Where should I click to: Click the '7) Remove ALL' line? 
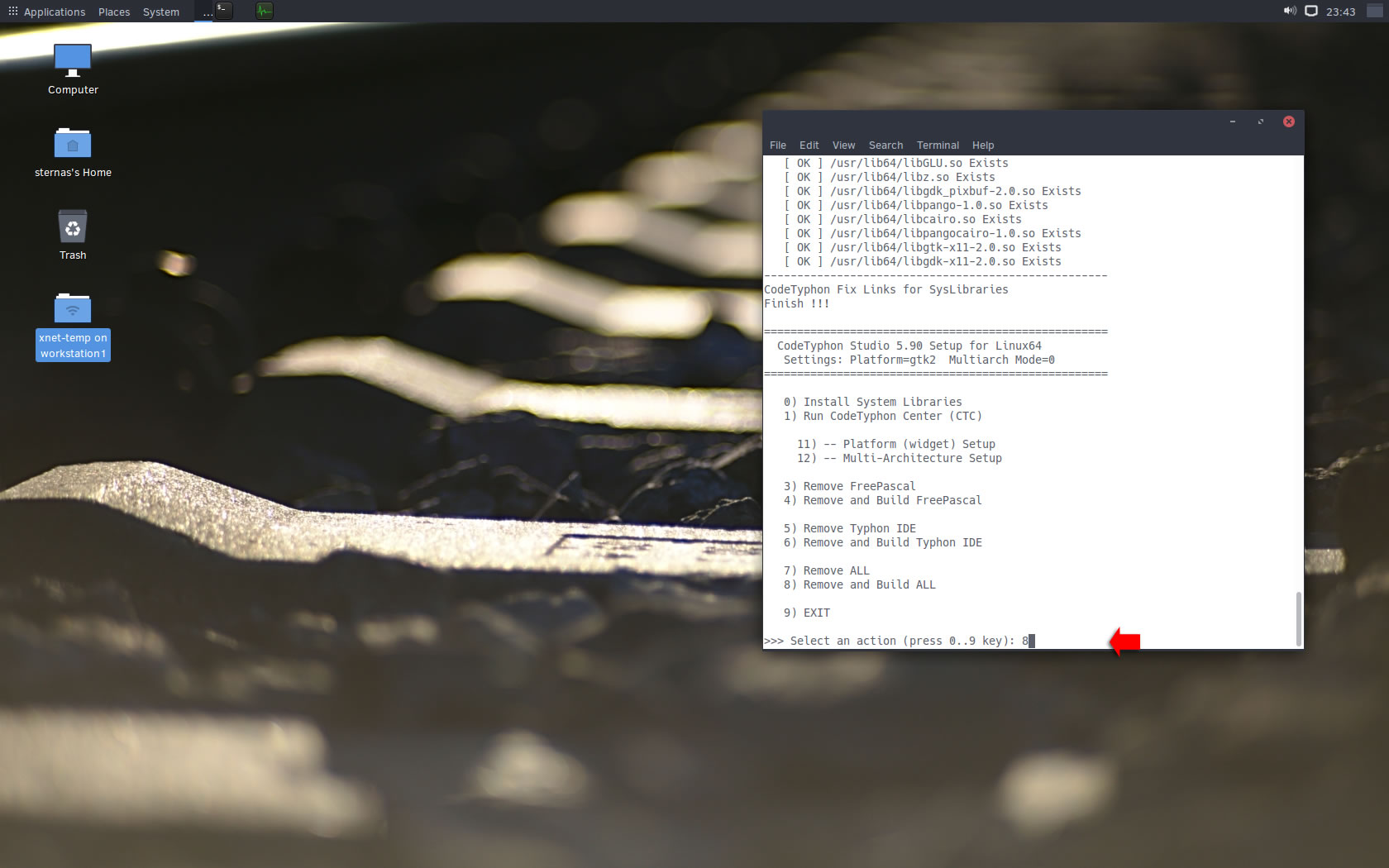827,570
